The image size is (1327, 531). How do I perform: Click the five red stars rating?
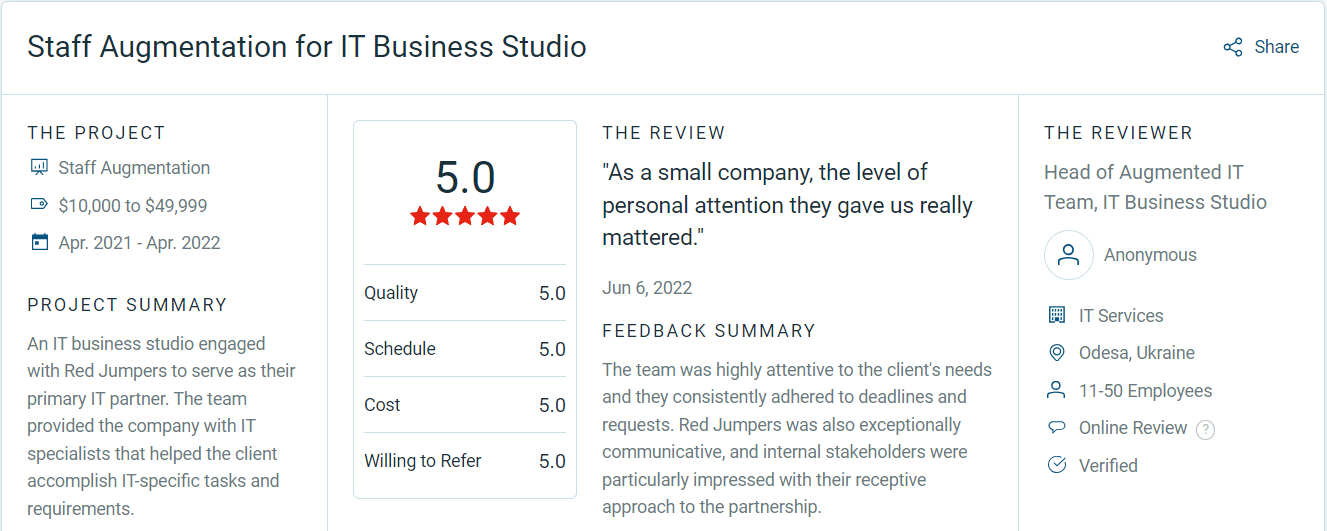tap(465, 216)
